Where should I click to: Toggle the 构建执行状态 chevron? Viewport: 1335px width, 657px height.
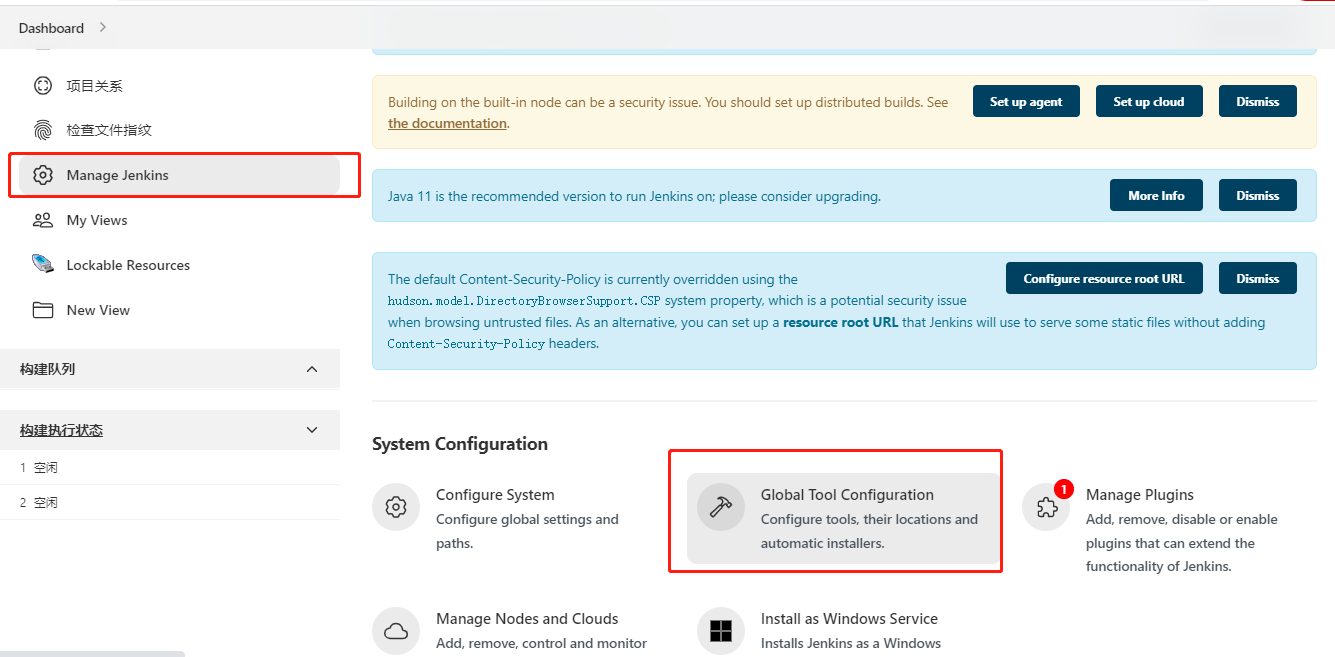[312, 430]
